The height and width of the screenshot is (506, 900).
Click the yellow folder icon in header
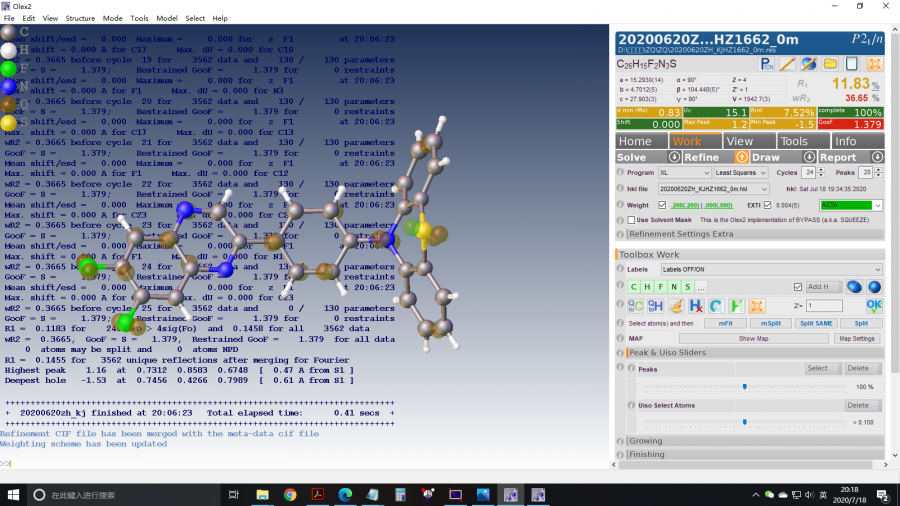point(829,64)
